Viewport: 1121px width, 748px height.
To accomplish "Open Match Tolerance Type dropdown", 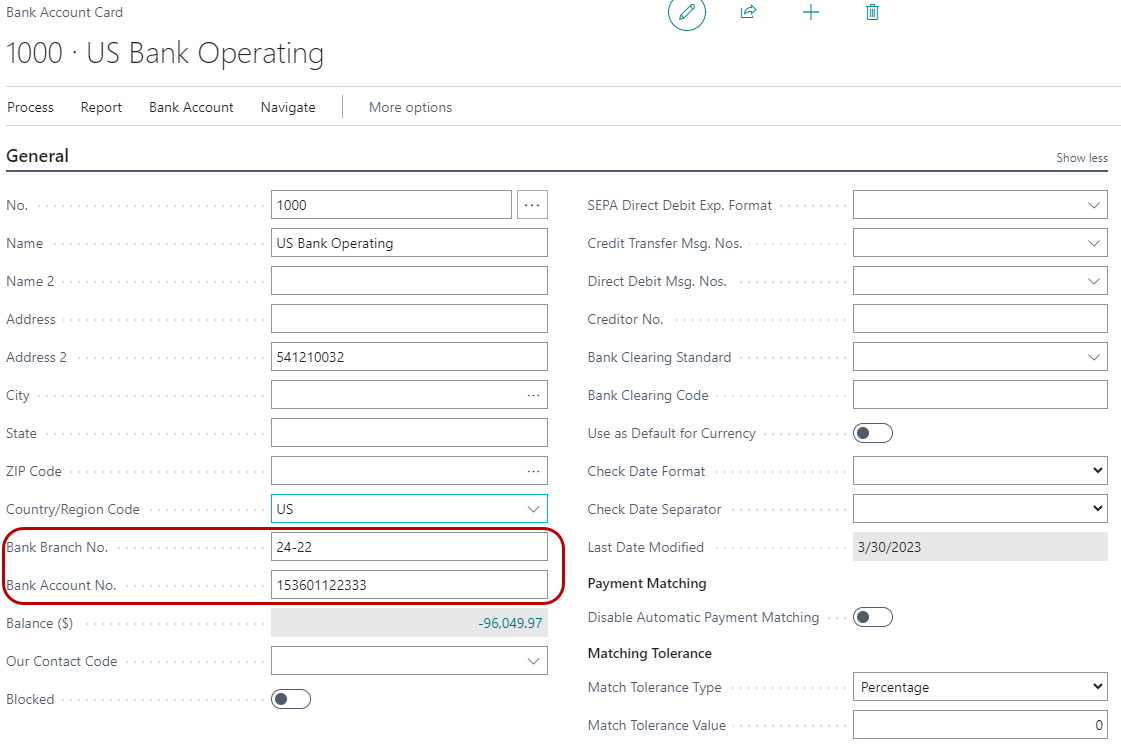I will pyautogui.click(x=1097, y=687).
